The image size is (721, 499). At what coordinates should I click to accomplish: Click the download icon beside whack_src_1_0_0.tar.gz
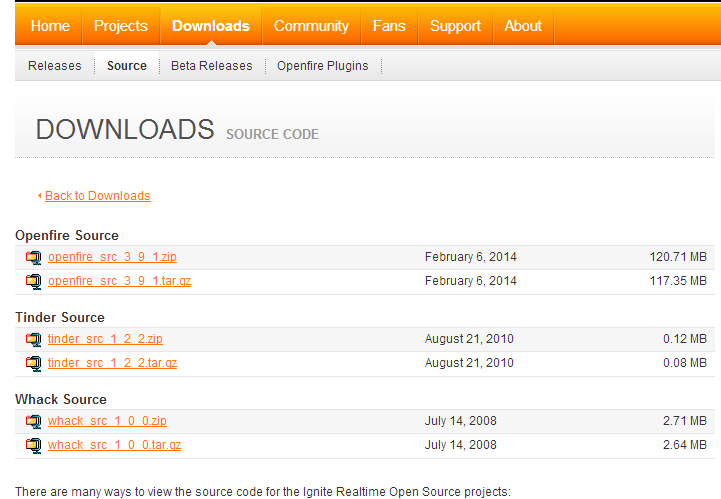[34, 445]
